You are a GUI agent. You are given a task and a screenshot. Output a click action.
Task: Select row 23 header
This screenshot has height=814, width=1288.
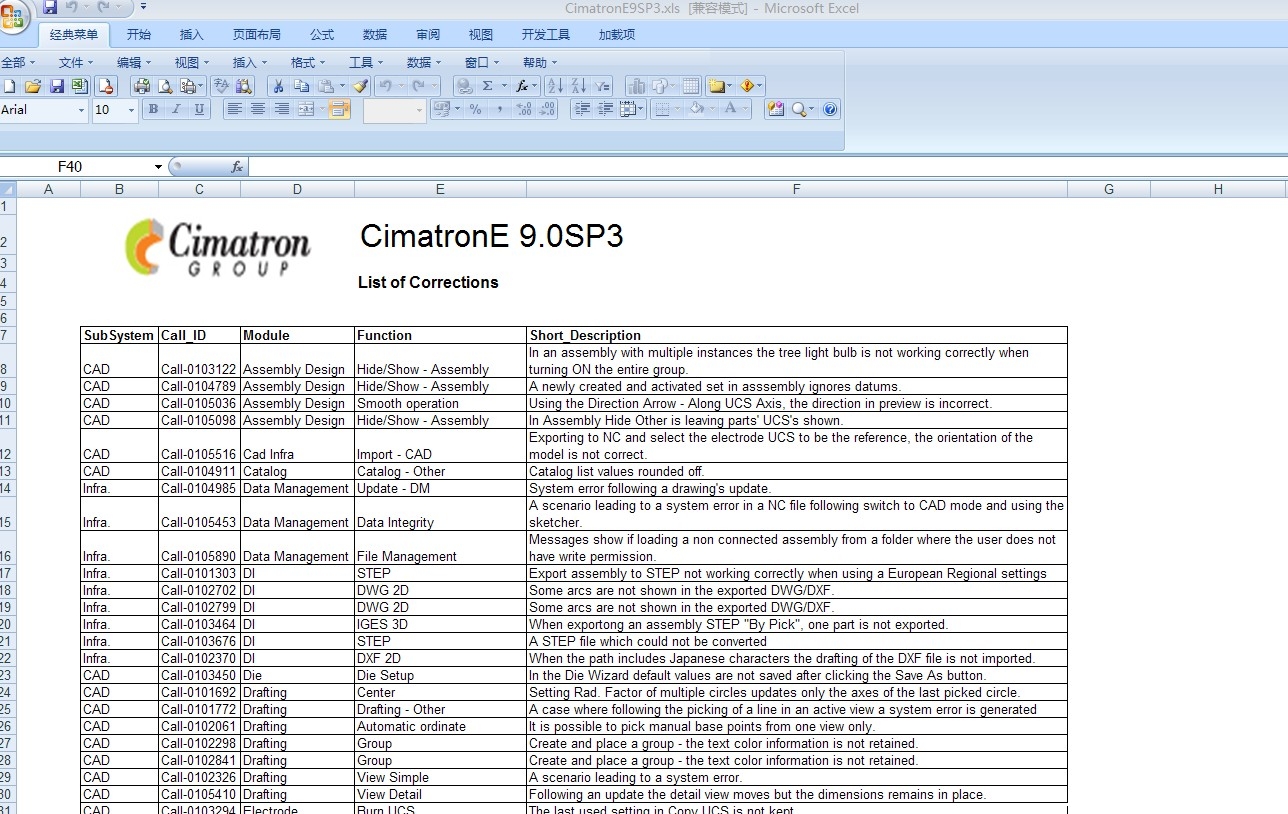(x=8, y=675)
